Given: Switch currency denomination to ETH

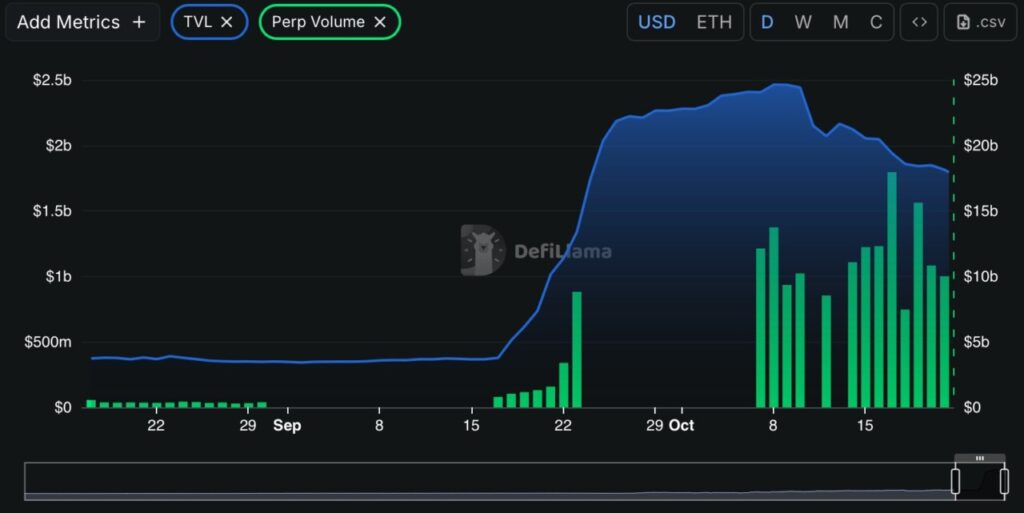Looking at the screenshot, I should tap(713, 22).
